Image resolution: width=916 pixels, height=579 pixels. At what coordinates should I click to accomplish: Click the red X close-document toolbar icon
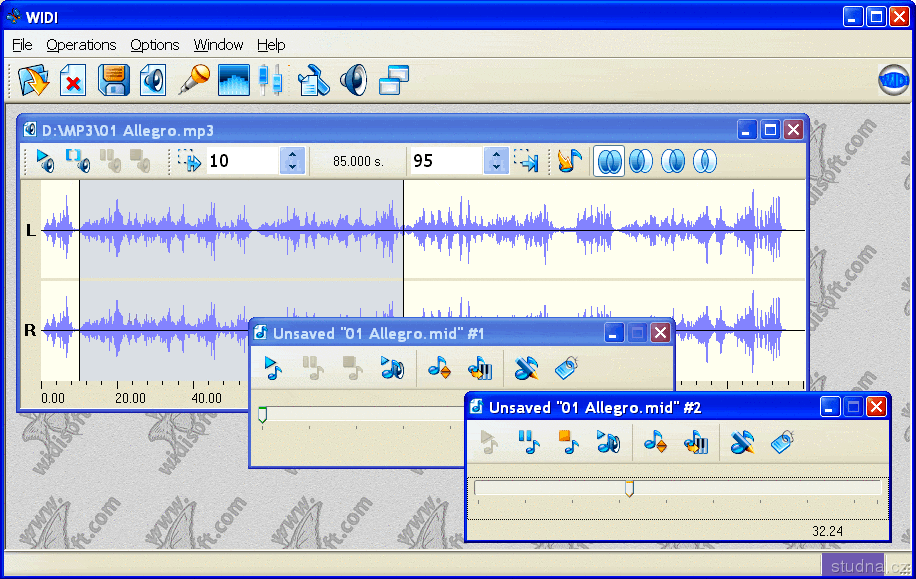coord(73,79)
